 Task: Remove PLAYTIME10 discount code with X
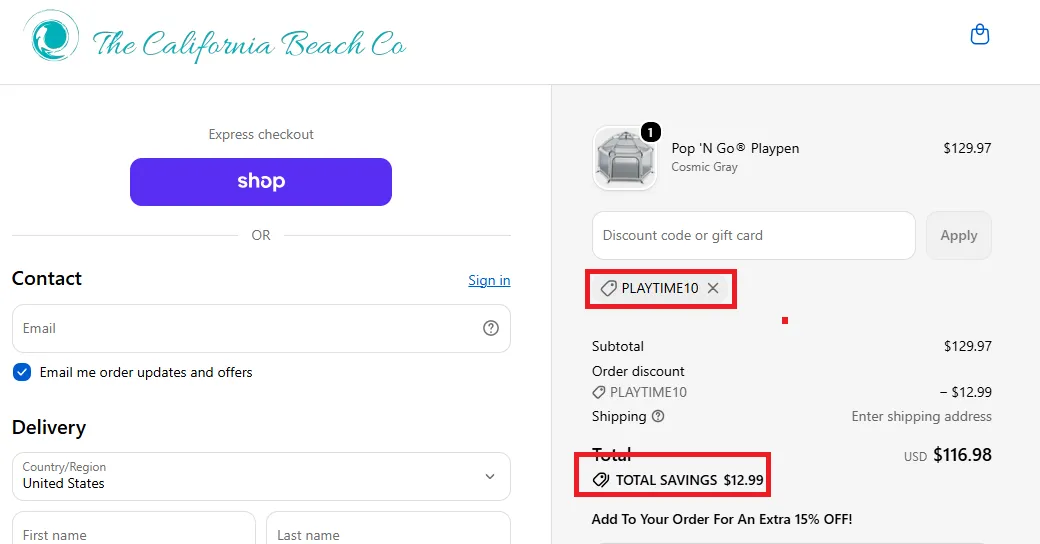[713, 288]
